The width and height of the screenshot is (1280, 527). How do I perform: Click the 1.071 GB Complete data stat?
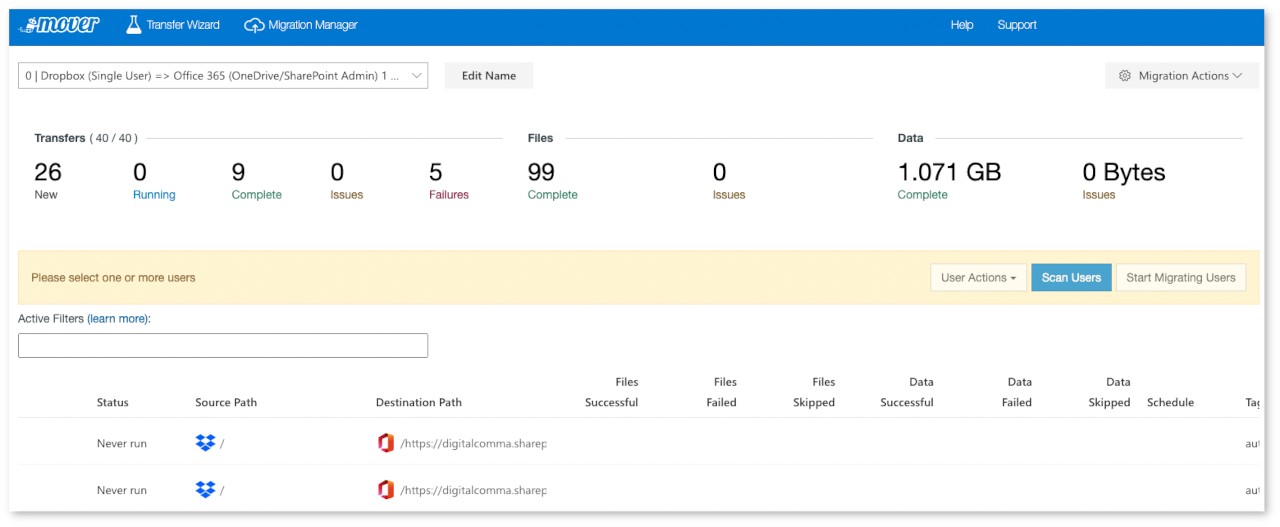tap(949, 181)
